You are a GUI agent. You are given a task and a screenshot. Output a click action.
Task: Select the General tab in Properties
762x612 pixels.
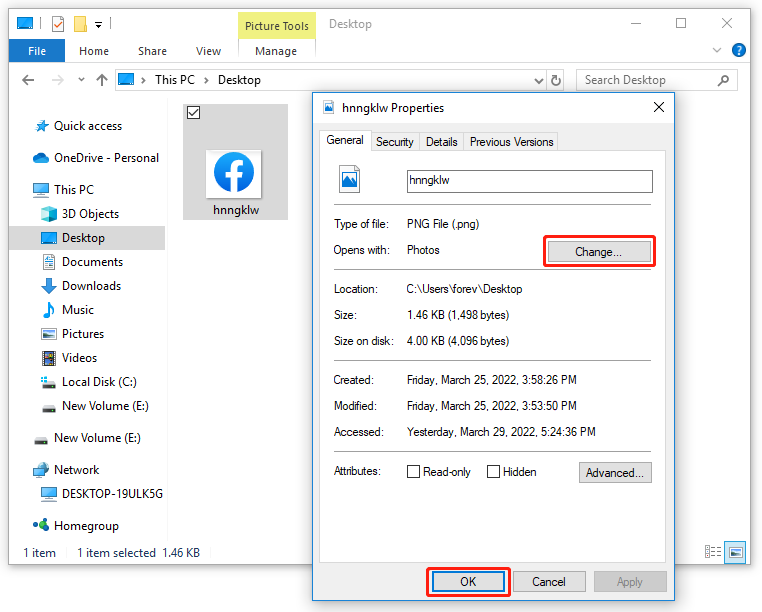(345, 140)
